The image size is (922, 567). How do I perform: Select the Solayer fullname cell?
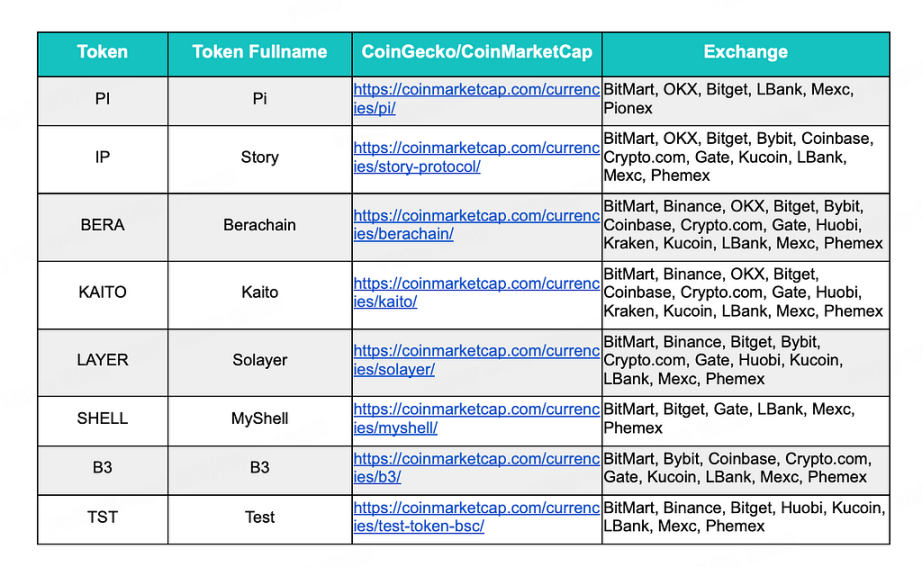[x=259, y=360]
